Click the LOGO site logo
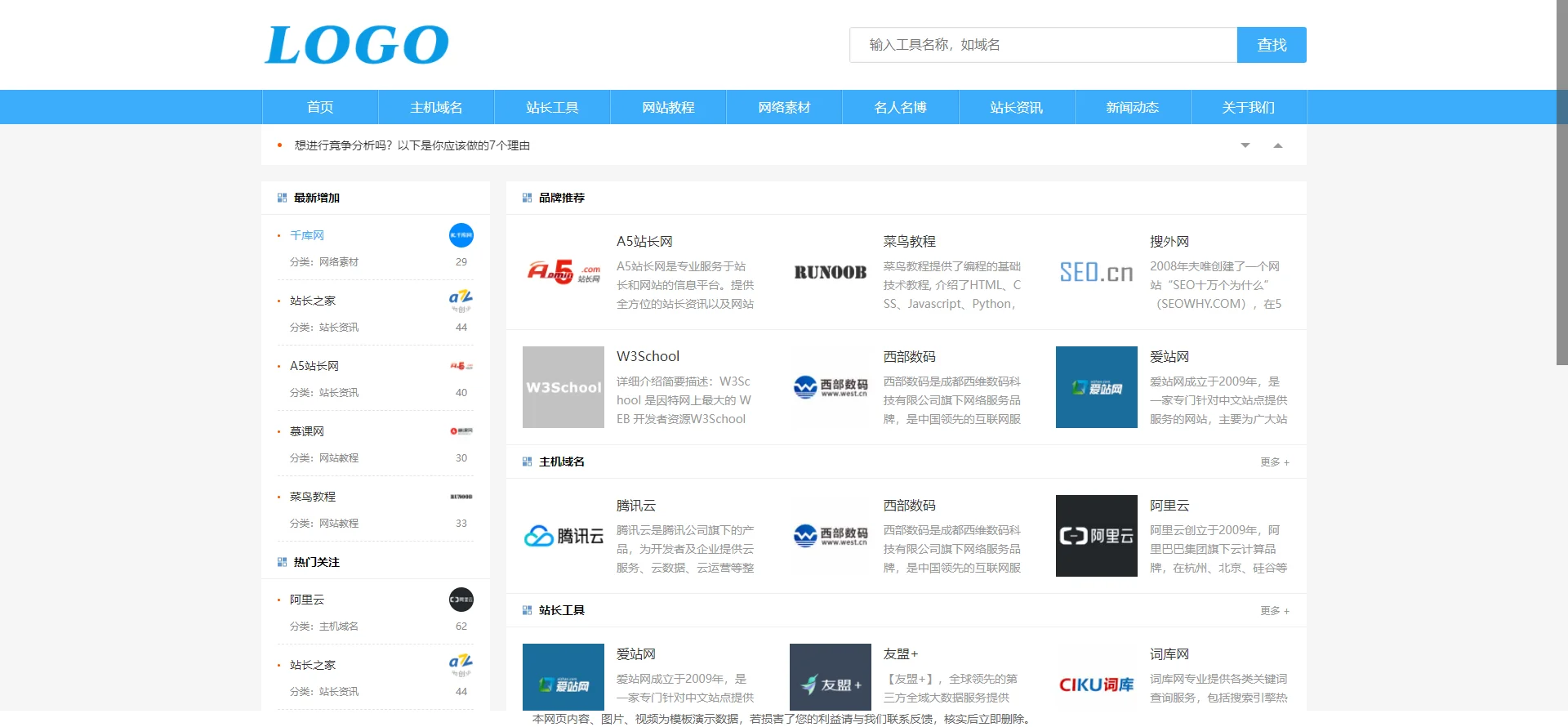This screenshot has height=727, width=1568. coord(357,45)
